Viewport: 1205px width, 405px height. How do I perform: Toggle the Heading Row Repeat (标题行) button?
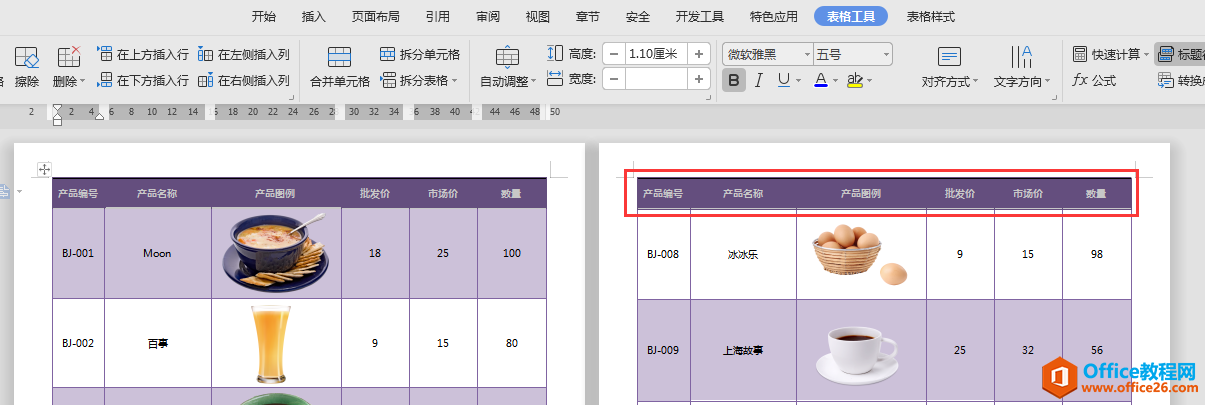click(1180, 54)
